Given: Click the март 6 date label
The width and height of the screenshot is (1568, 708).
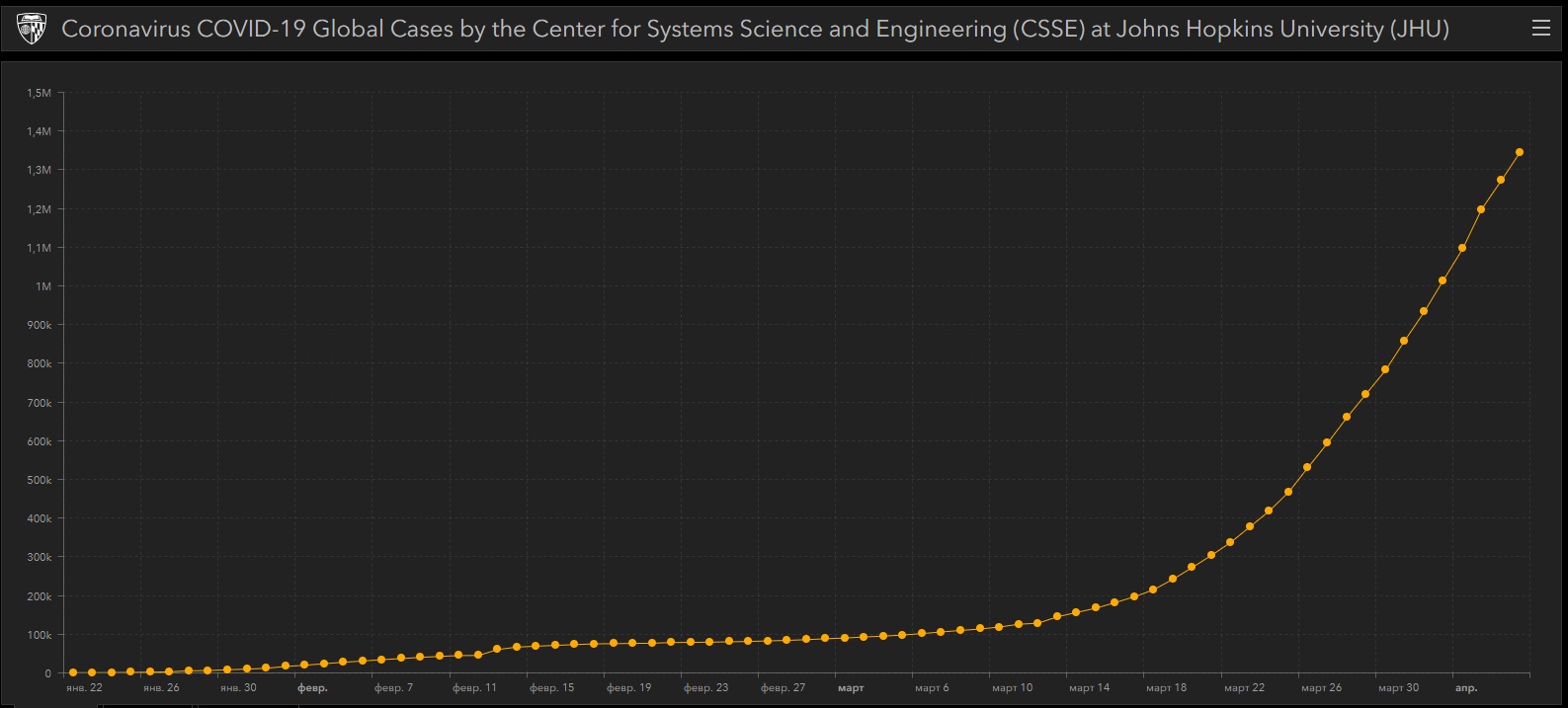Looking at the screenshot, I should (932, 687).
